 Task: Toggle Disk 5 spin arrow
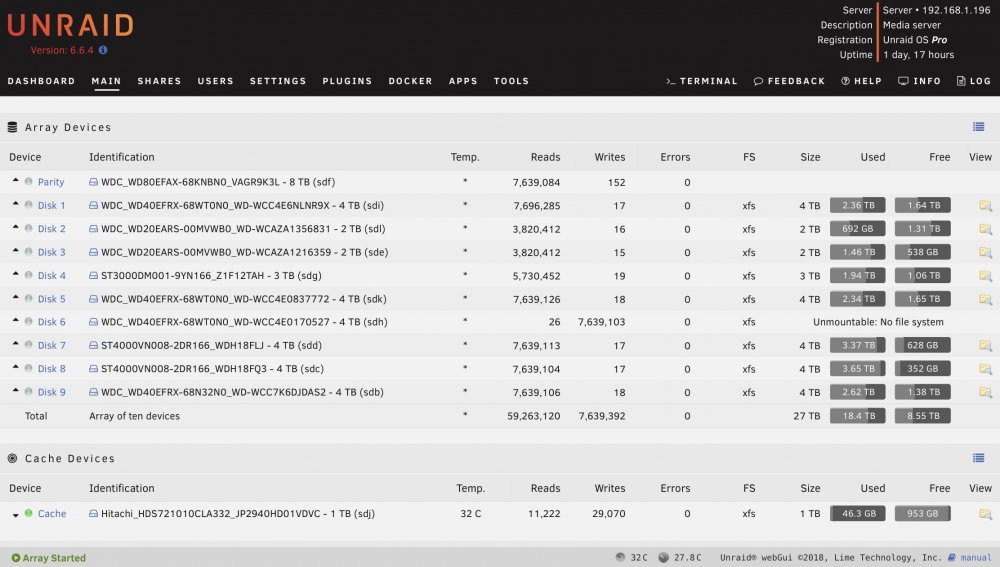click(x=15, y=297)
